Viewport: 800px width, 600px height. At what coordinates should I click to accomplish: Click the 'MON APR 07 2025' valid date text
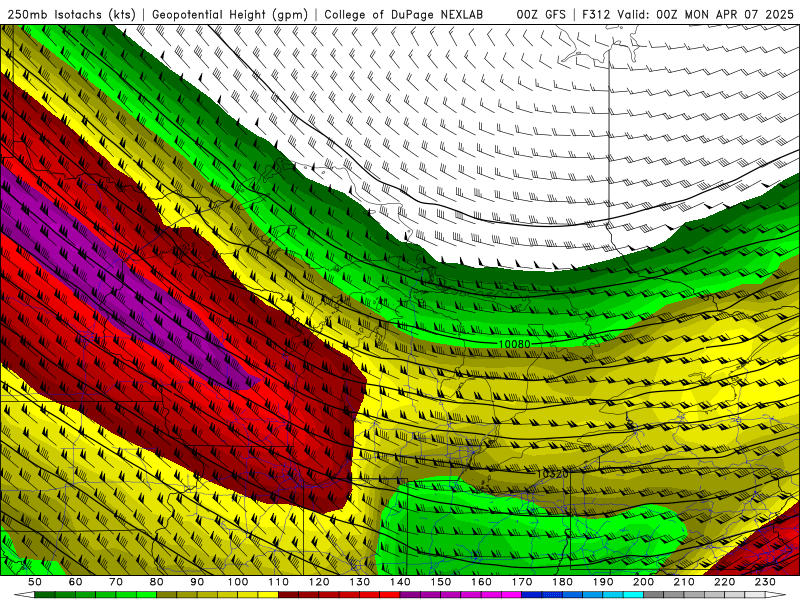[739, 14]
